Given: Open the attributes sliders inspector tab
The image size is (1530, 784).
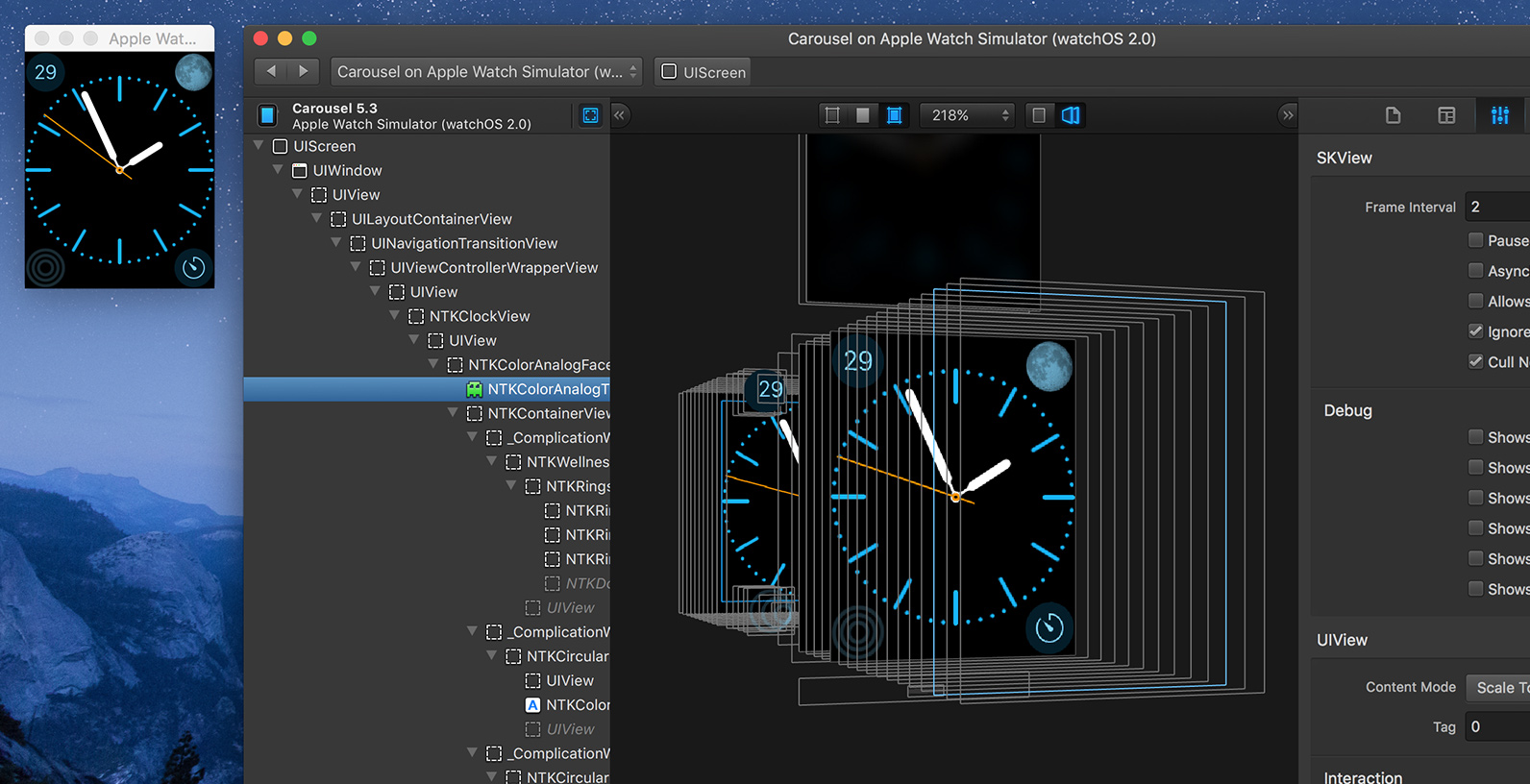Looking at the screenshot, I should click(1499, 115).
